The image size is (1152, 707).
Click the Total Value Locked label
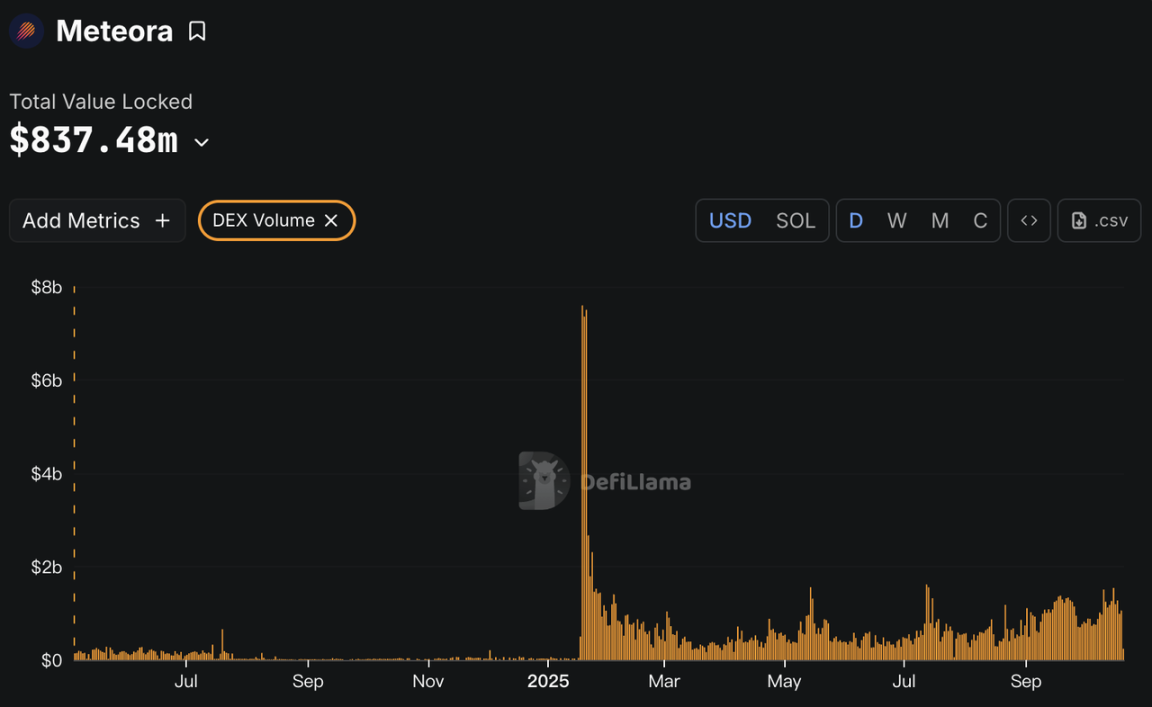(101, 102)
